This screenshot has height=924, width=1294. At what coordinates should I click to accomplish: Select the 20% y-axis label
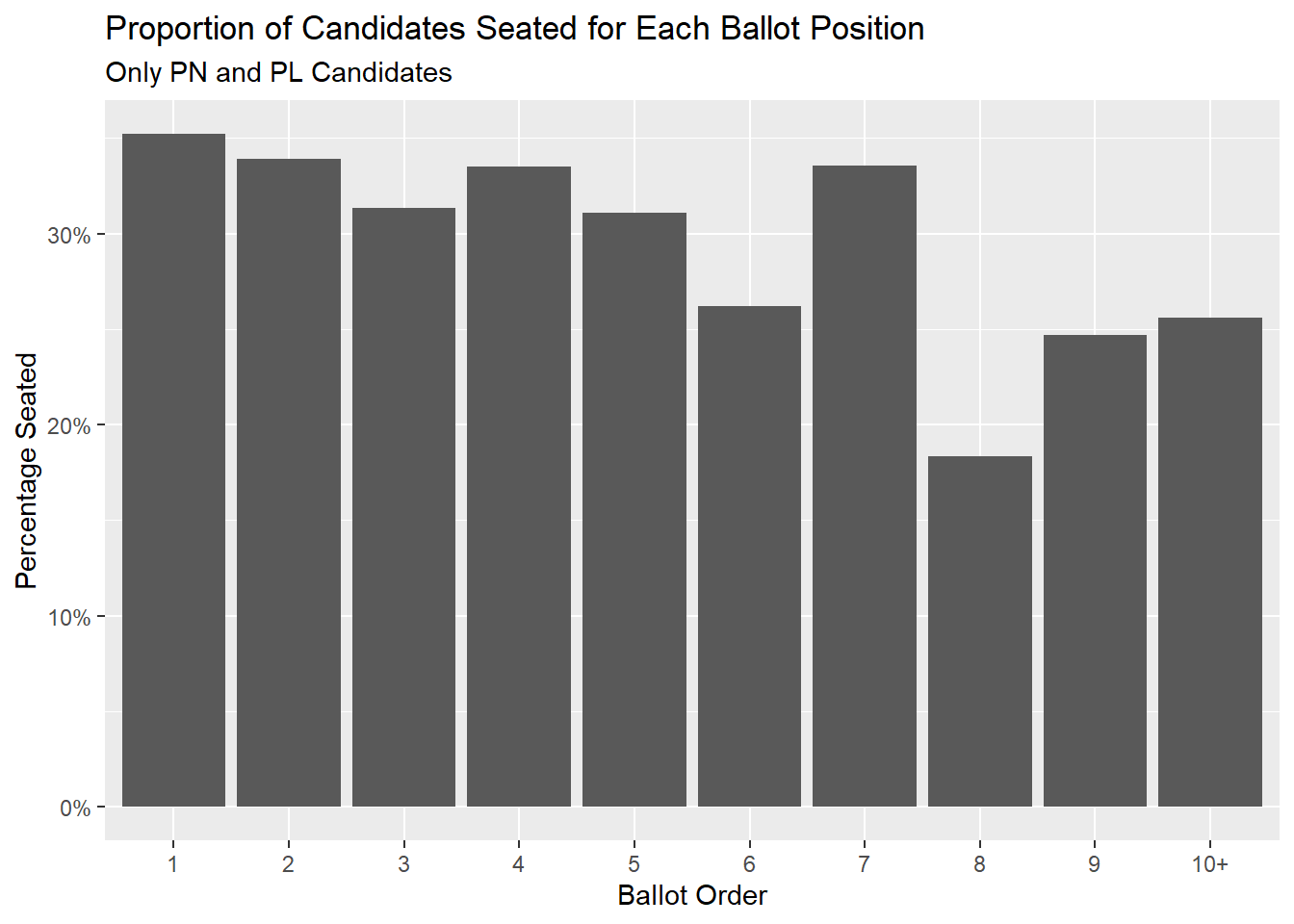[69, 426]
